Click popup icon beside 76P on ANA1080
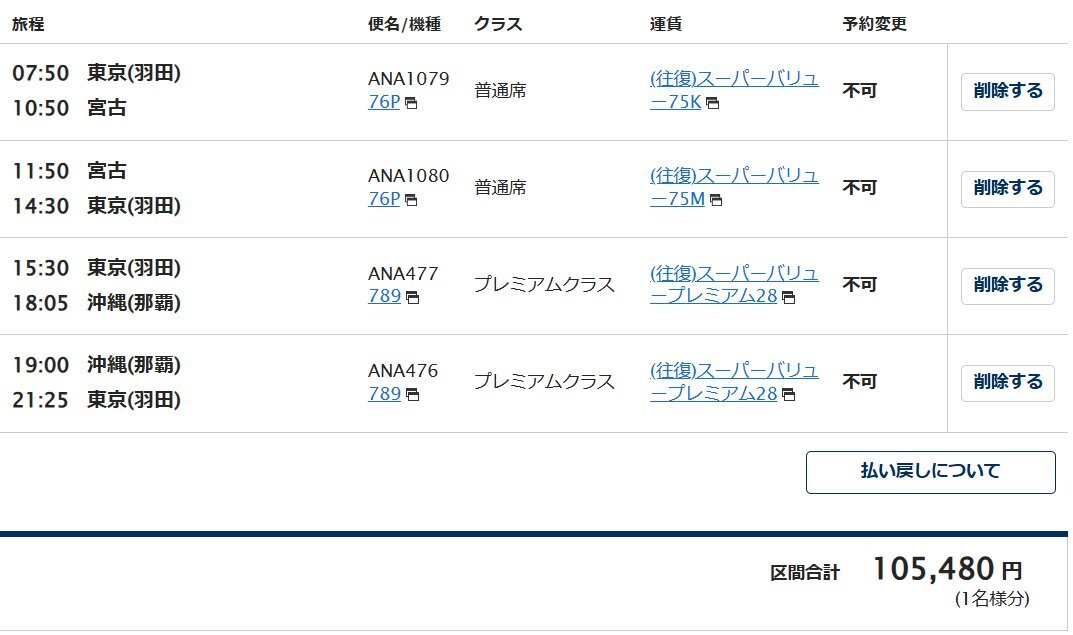 pyautogui.click(x=411, y=200)
